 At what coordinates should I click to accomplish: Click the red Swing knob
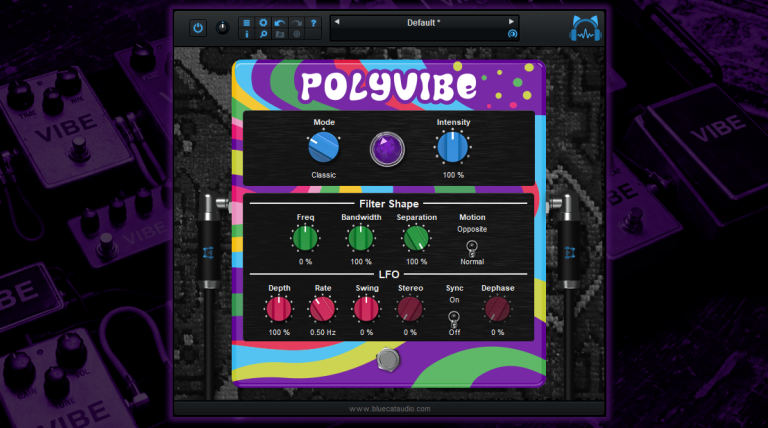tap(366, 309)
